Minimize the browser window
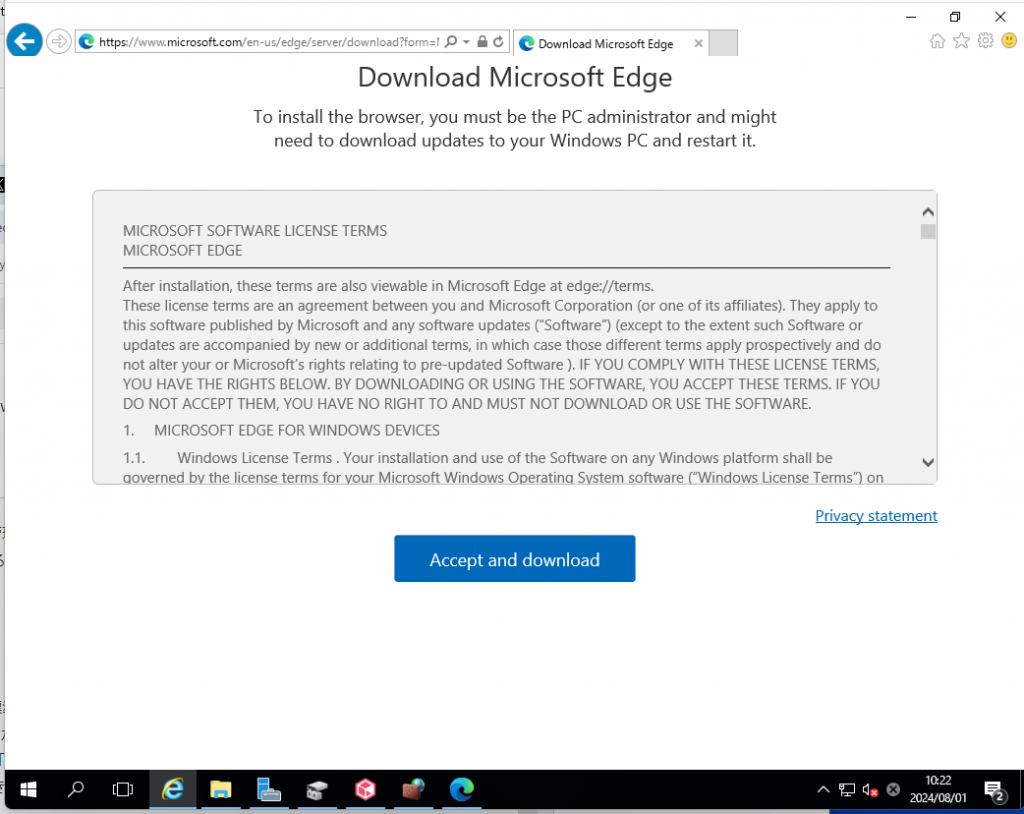This screenshot has height=814, width=1024. pos(911,17)
